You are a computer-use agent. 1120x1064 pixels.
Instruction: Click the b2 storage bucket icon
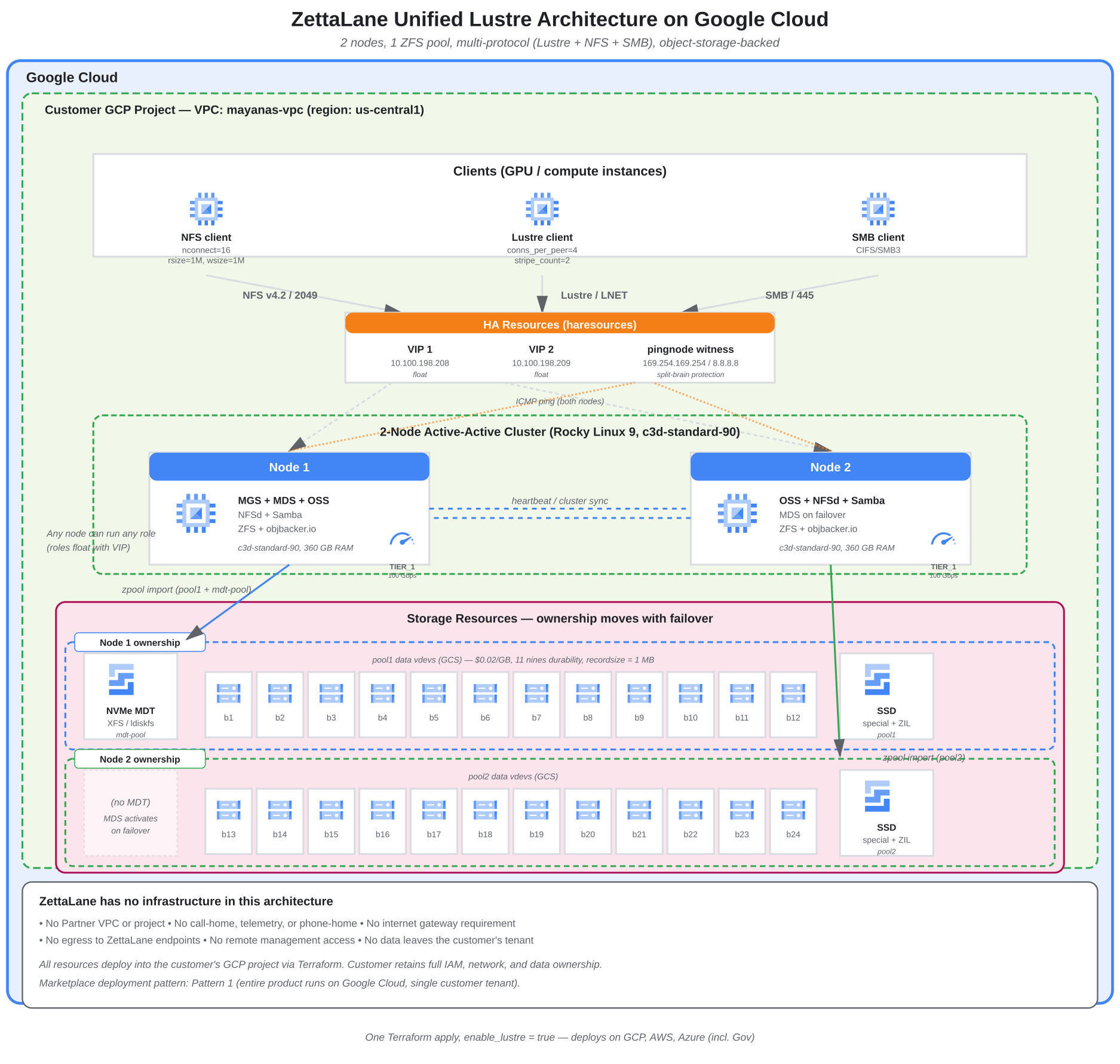[x=280, y=693]
